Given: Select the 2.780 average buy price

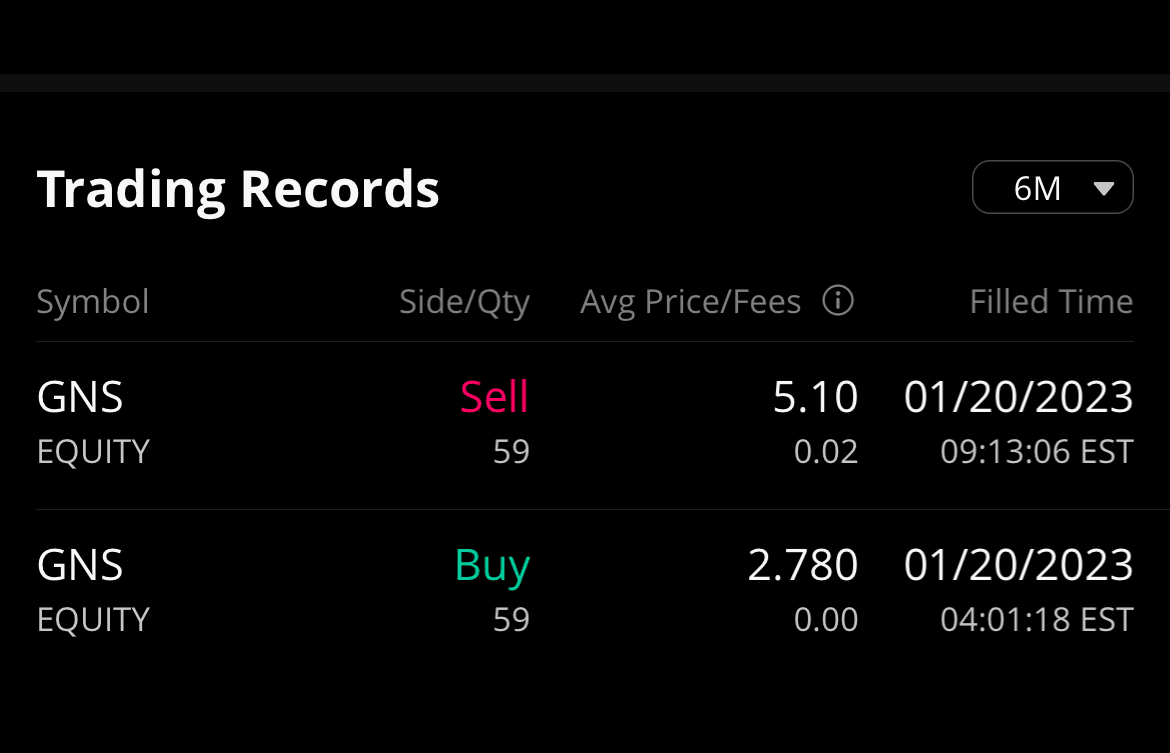Looking at the screenshot, I should coord(802,566).
